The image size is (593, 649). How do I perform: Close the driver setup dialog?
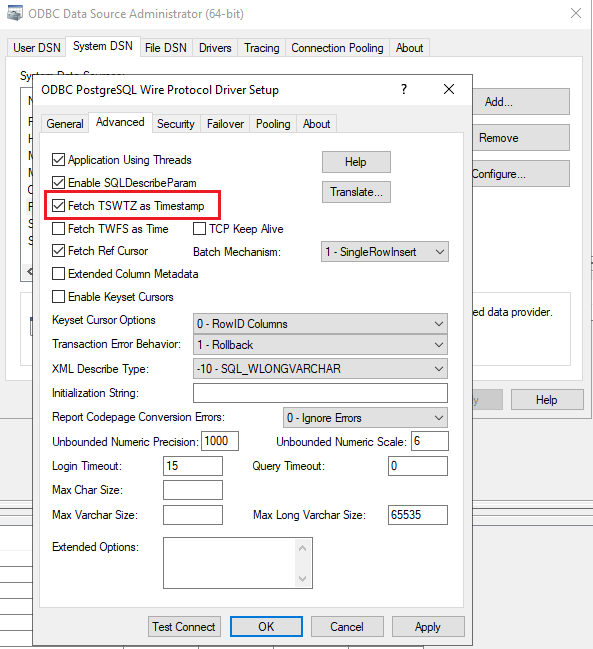coord(449,89)
